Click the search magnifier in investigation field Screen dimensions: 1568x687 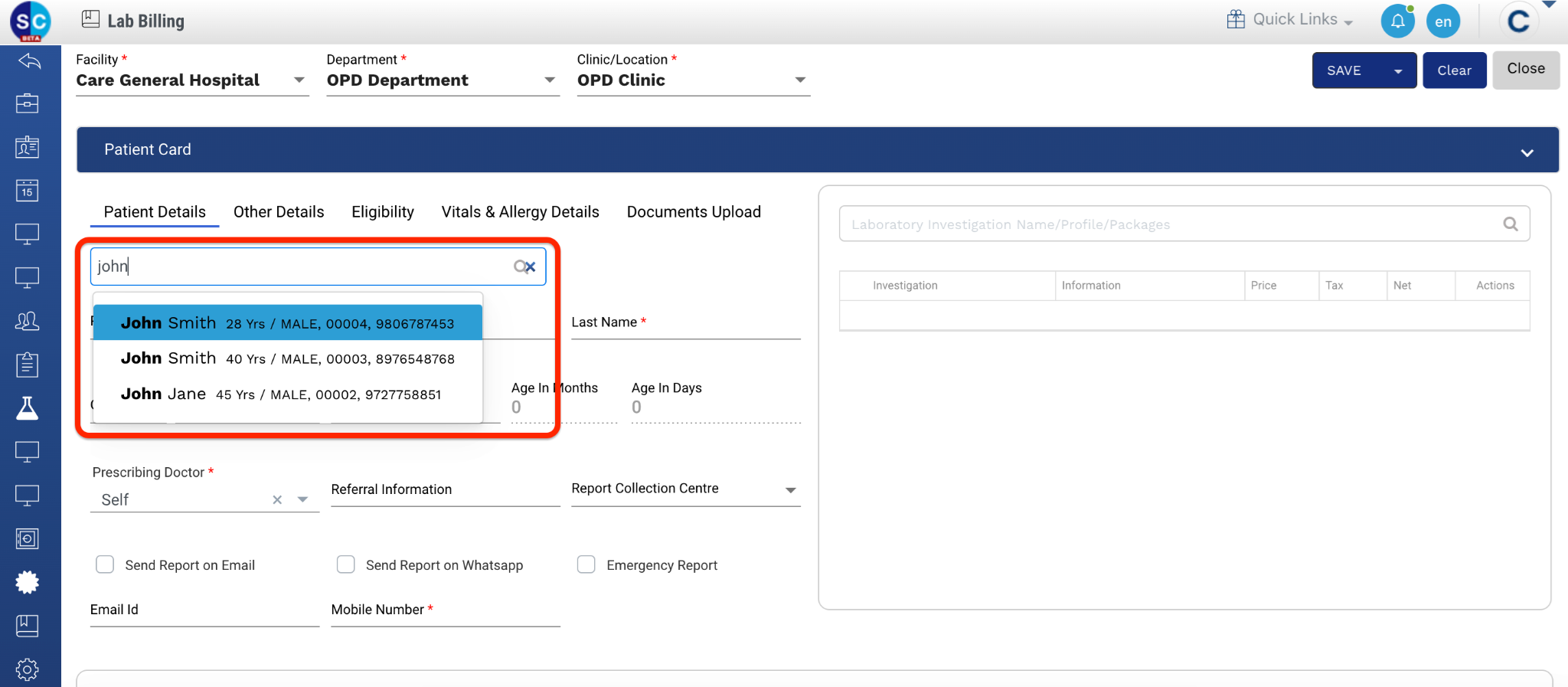pyautogui.click(x=1510, y=224)
